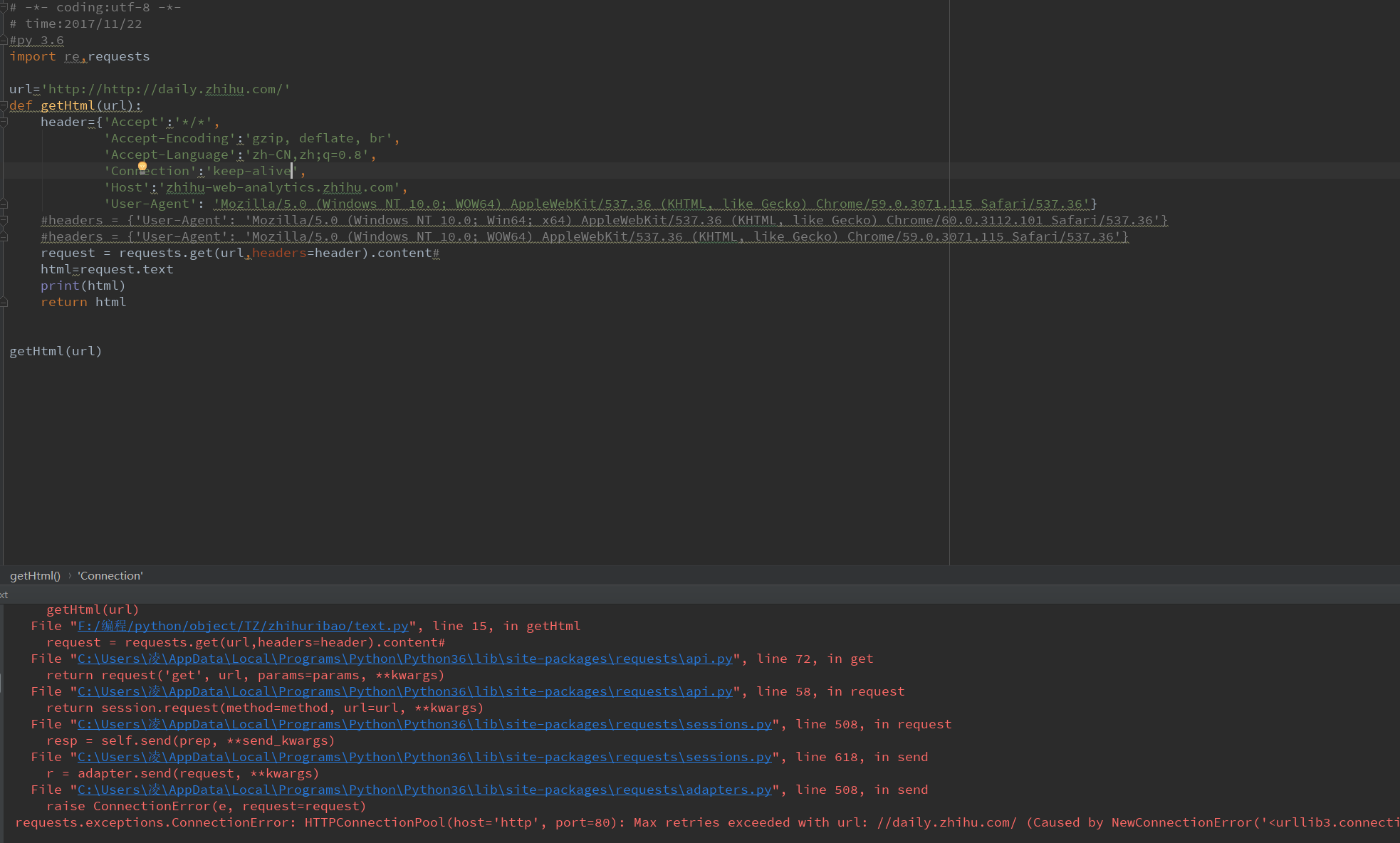Select 'Connection' breadcrumb item

[x=110, y=576]
